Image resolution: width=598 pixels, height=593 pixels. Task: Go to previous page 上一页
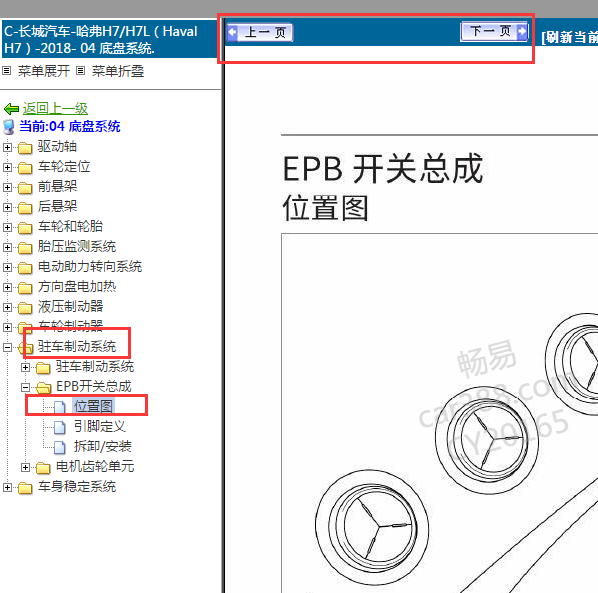coord(260,32)
